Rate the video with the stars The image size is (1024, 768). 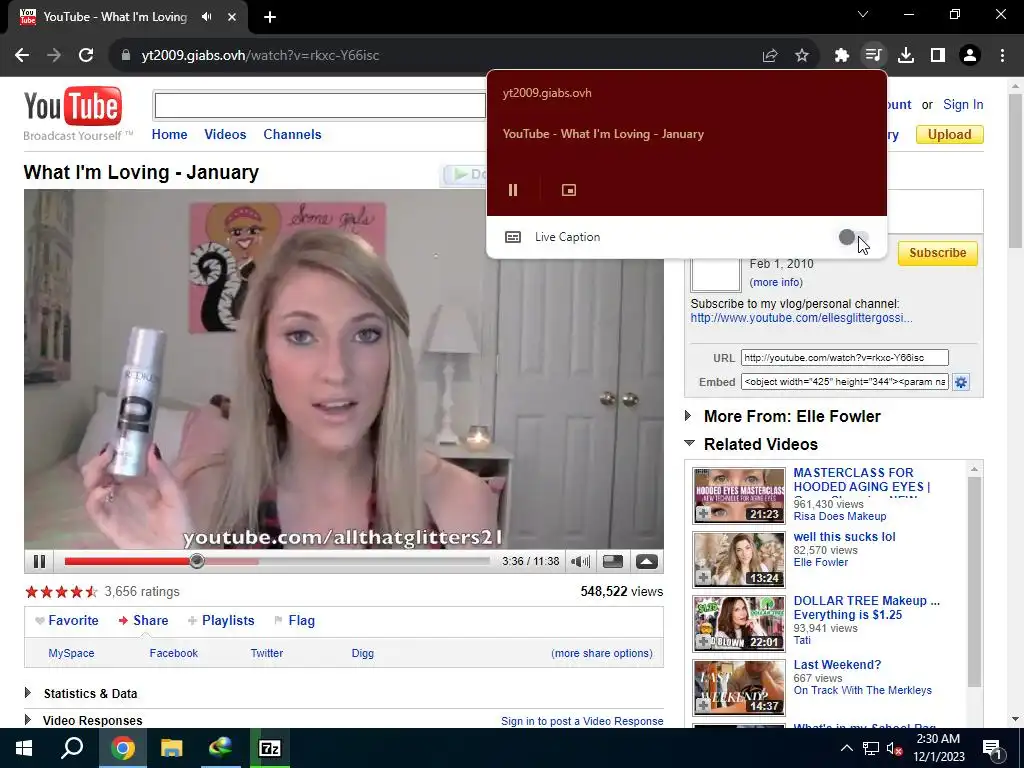pos(61,592)
